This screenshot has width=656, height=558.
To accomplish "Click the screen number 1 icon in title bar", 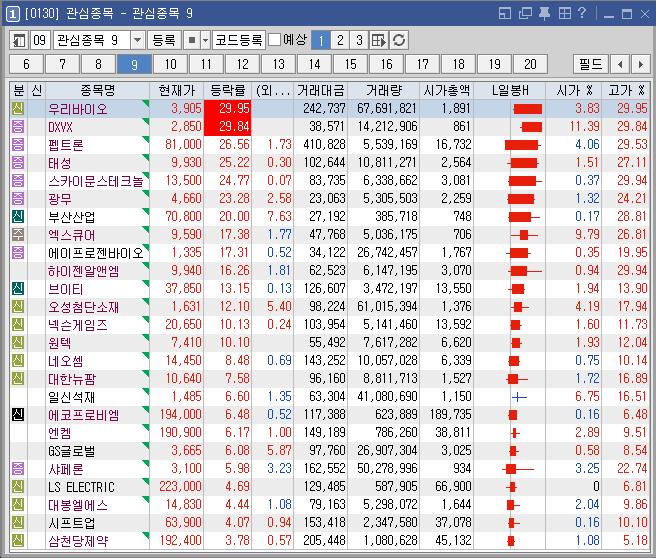I will click(13, 14).
